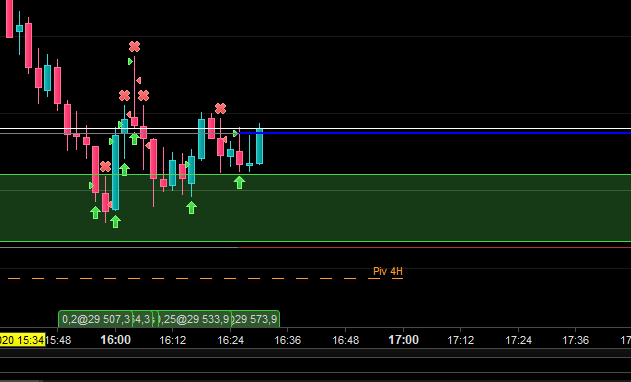Click the bold 16:00 time axis label

click(115, 340)
